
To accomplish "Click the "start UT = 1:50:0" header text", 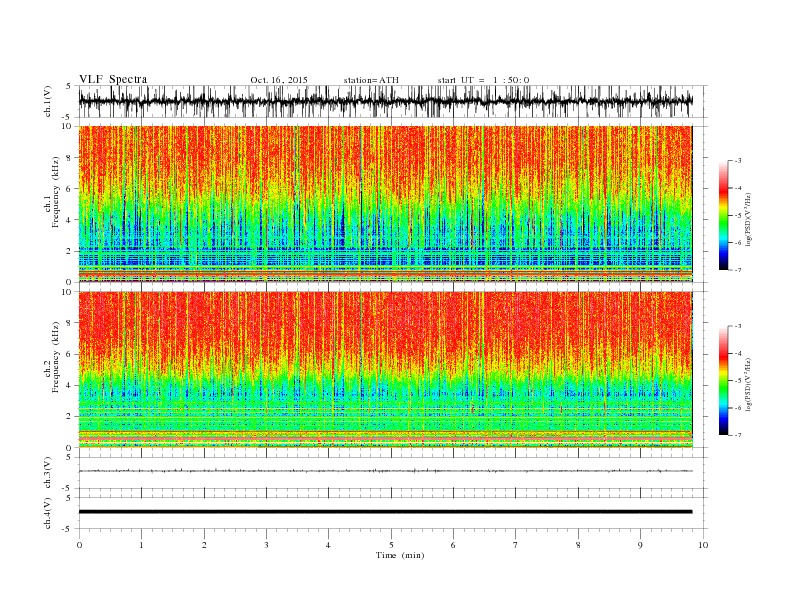I will coord(483,80).
